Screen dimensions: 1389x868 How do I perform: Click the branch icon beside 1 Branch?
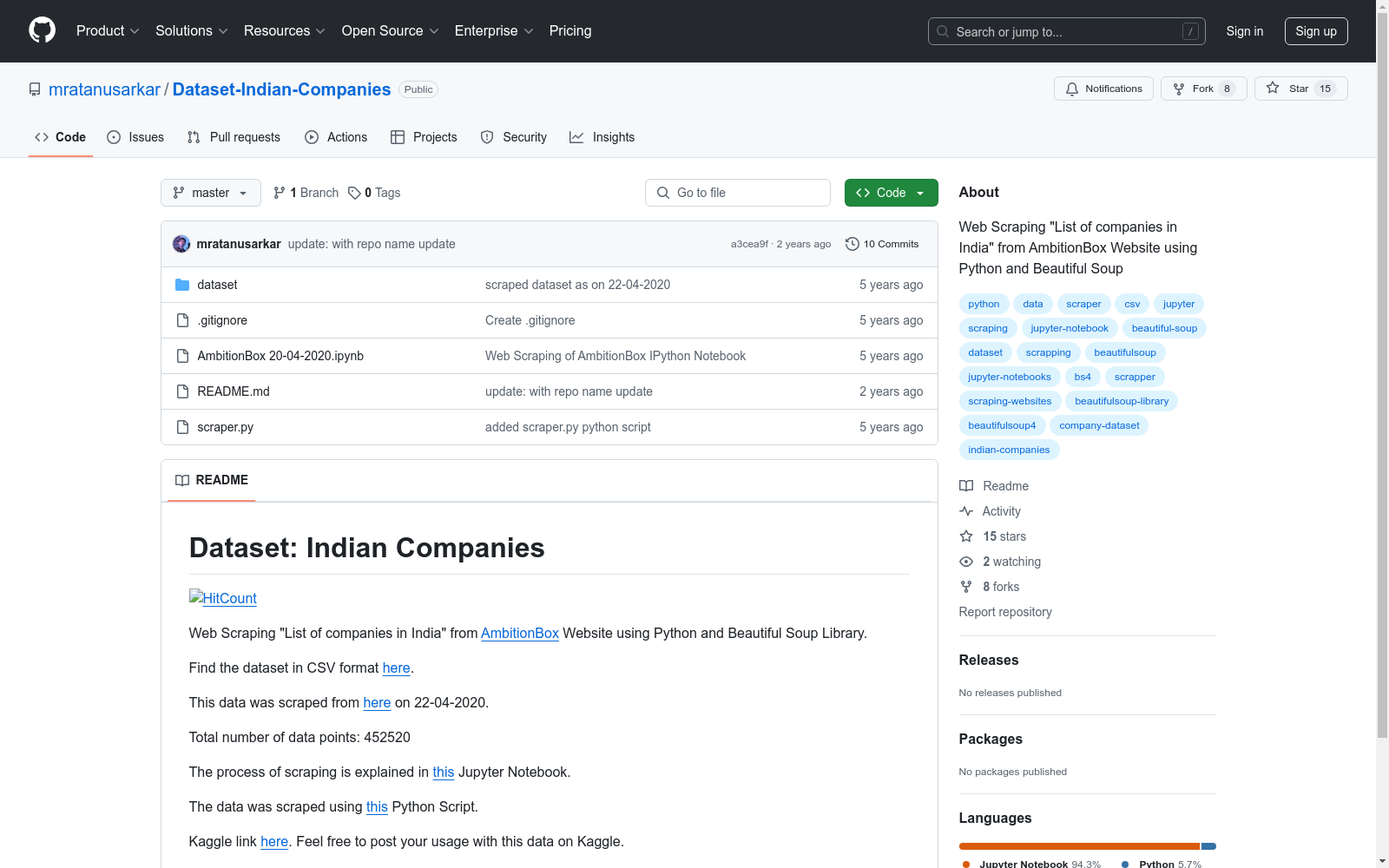point(280,193)
